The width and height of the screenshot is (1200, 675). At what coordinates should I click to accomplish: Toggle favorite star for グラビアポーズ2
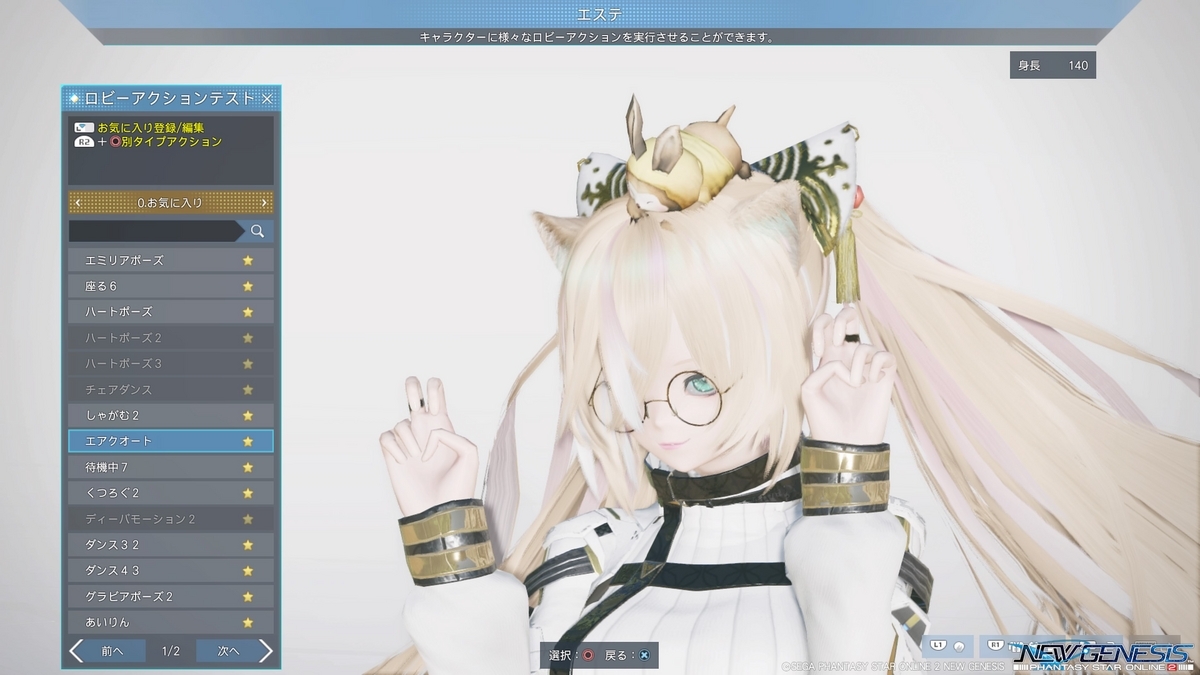[x=248, y=597]
